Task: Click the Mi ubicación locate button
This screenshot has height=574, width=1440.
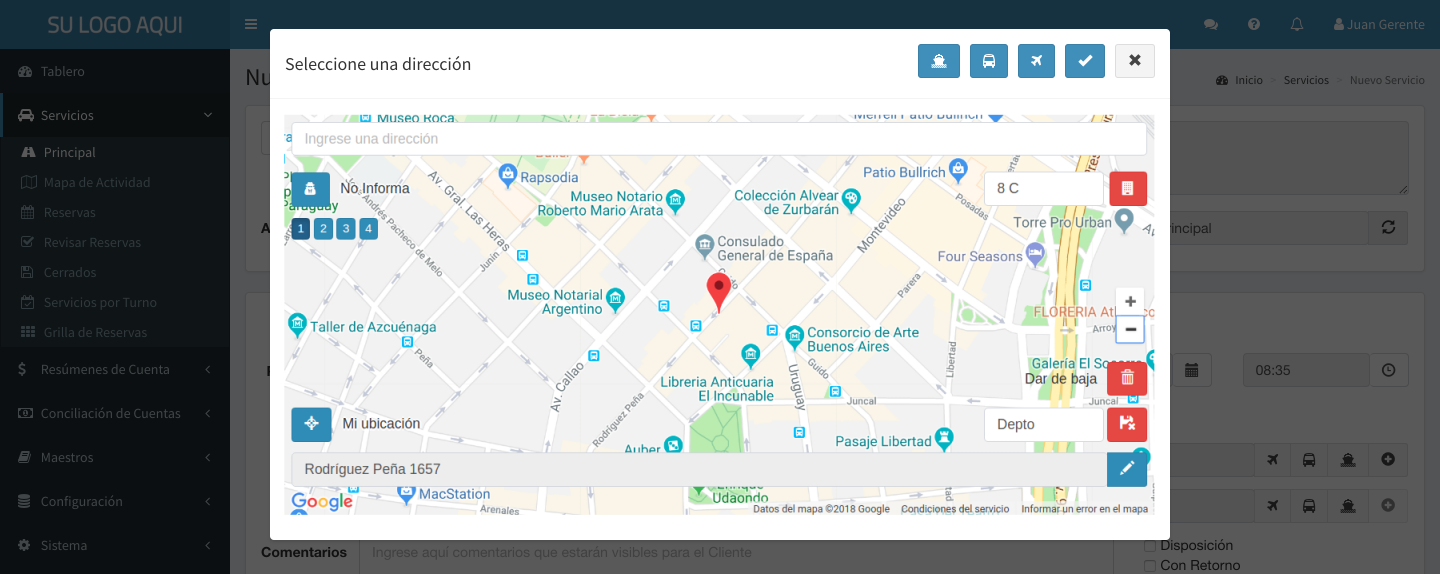Action: pos(311,424)
